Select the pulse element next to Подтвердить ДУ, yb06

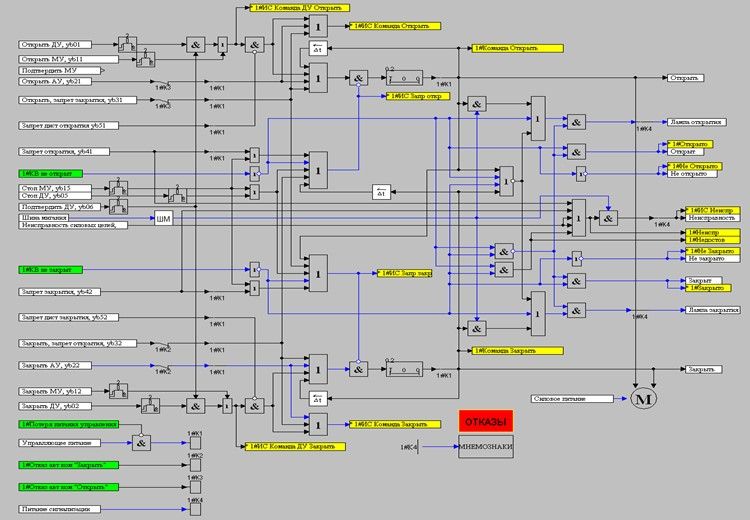(118, 207)
